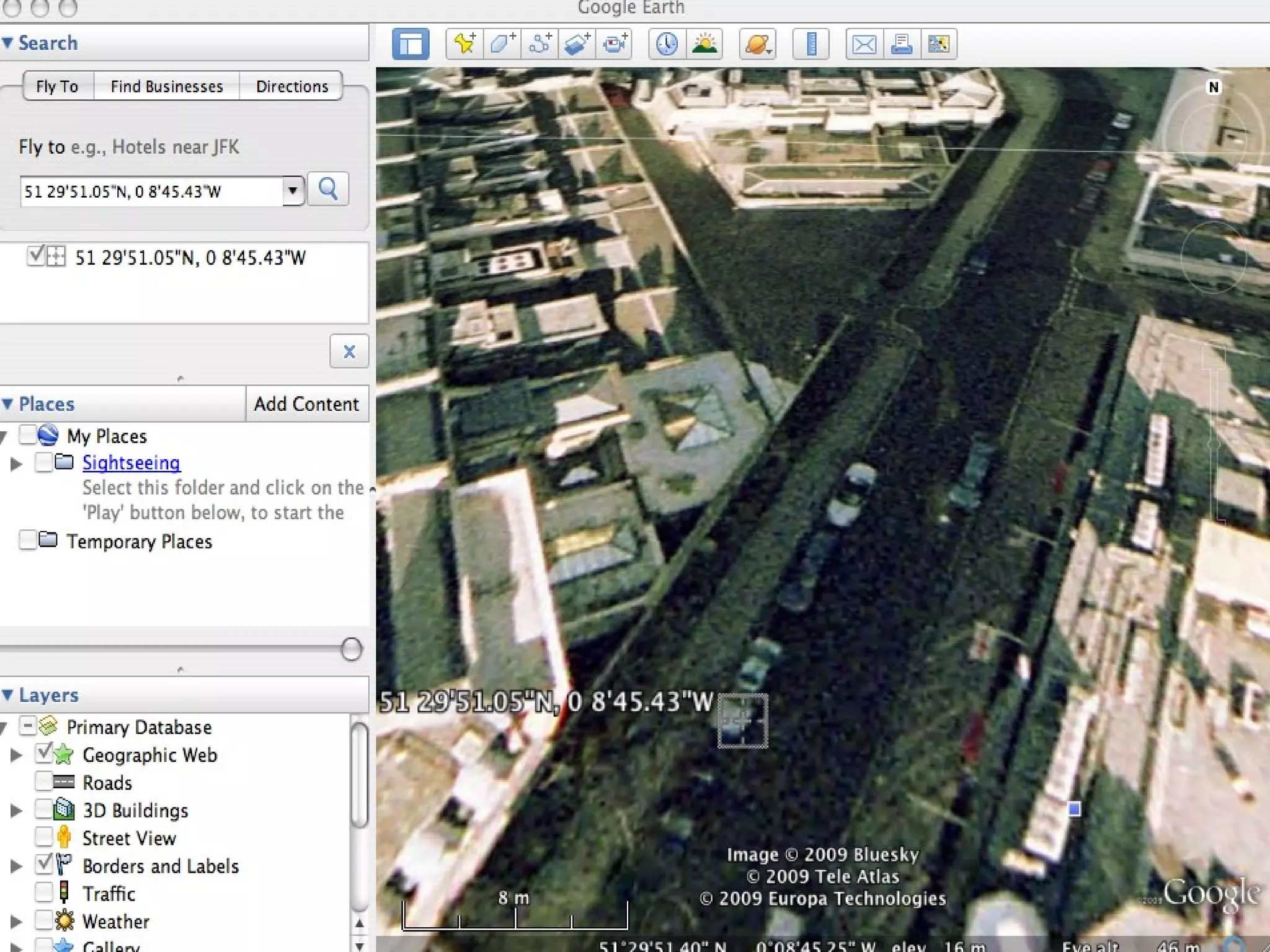Toggle the sidebar panel button
Viewport: 1270px width, 952px height.
click(x=411, y=44)
